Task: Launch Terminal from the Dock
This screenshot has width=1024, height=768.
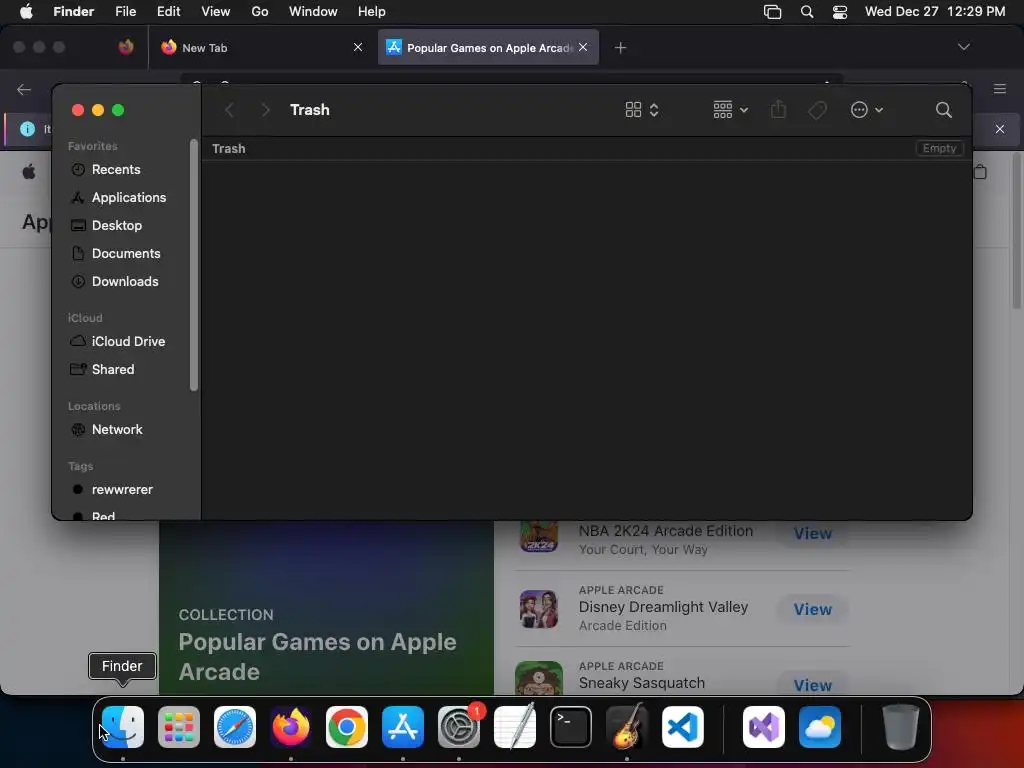Action: click(571, 727)
